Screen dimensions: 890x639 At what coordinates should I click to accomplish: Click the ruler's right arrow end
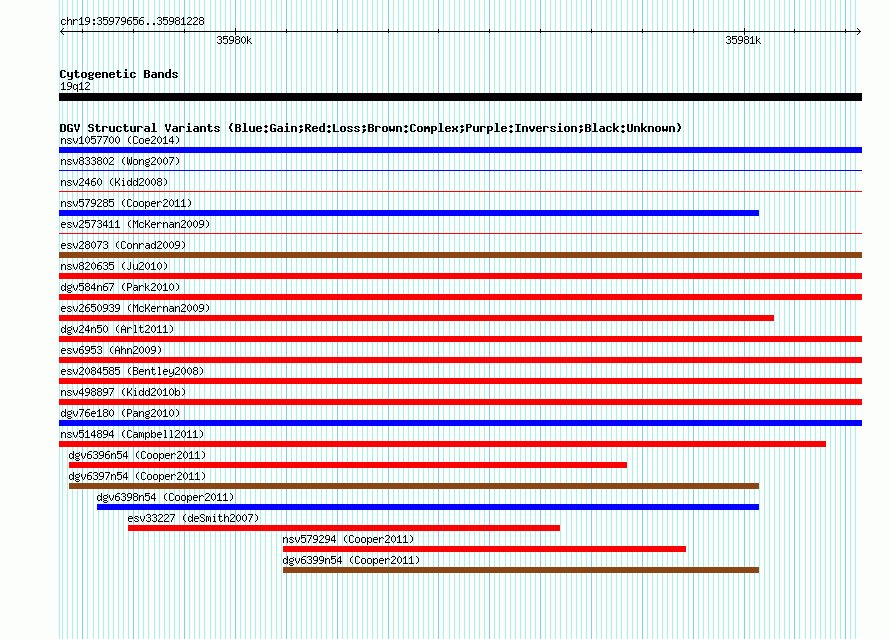point(858,31)
